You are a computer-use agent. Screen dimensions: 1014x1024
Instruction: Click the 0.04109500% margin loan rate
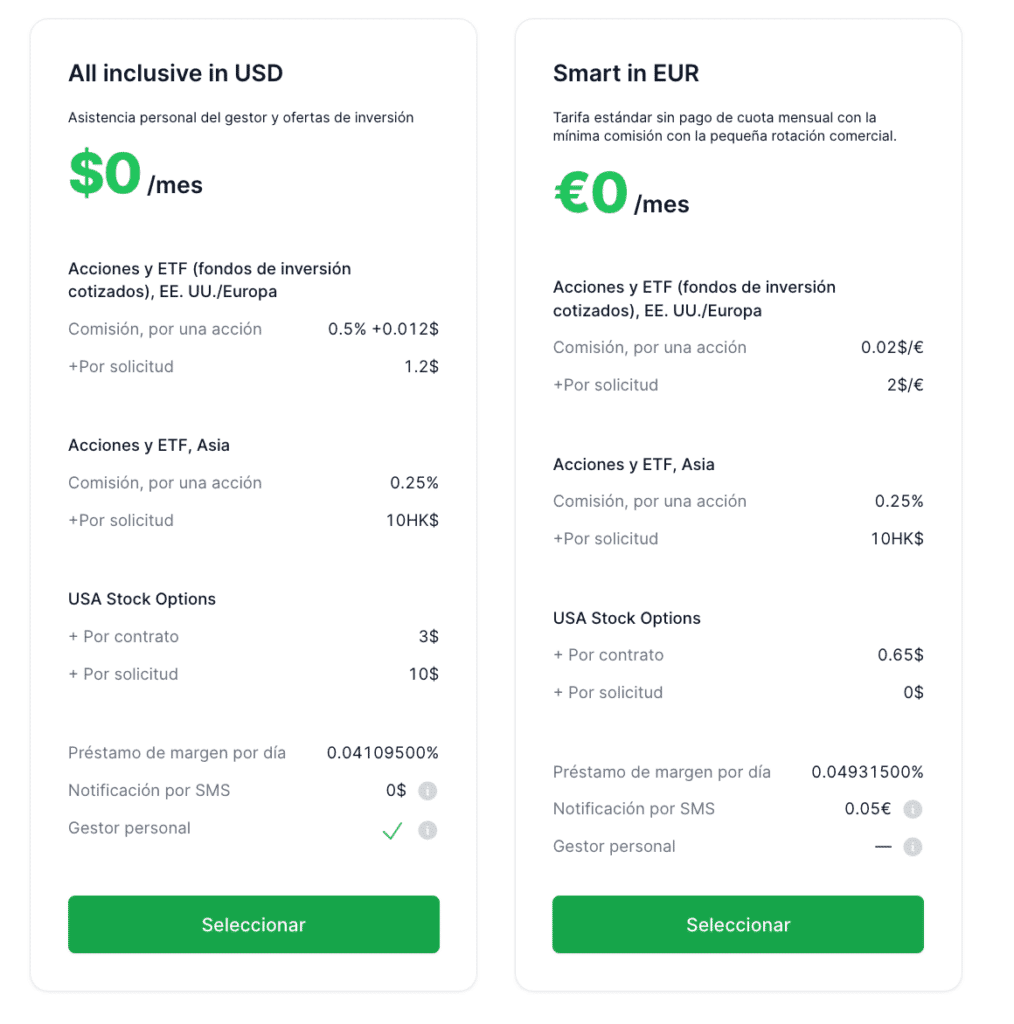382,753
